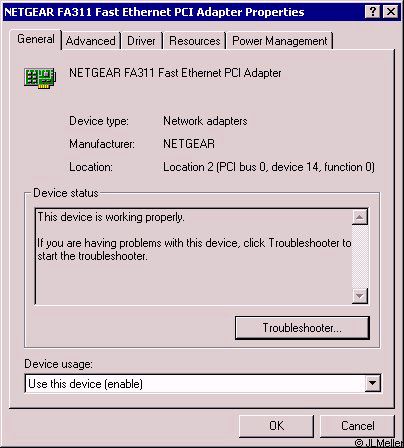
Task: Click the dialog title bar text
Action: click(x=154, y=12)
